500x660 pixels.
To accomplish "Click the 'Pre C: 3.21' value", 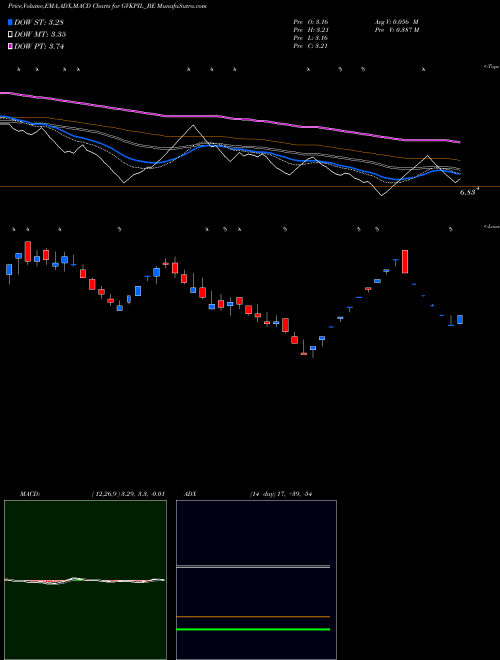I will [x=311, y=46].
